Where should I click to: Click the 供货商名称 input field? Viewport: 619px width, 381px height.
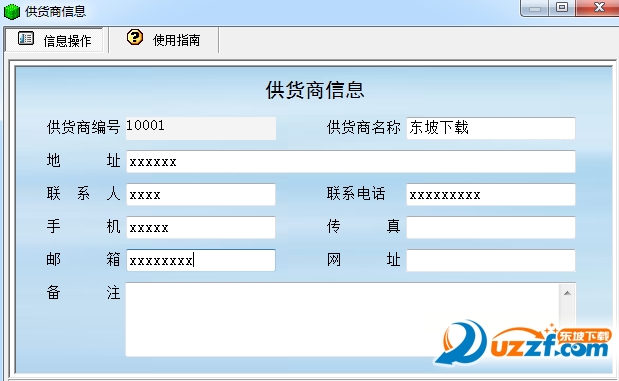491,128
